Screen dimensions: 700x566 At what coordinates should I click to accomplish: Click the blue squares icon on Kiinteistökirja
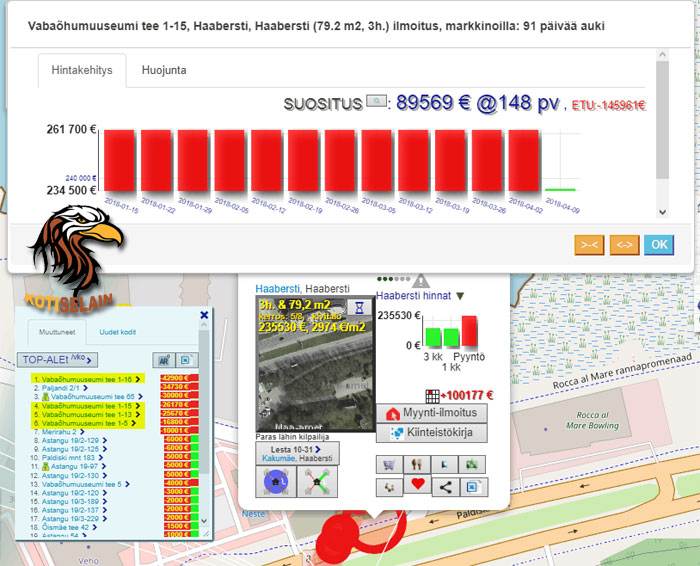tap(396, 433)
